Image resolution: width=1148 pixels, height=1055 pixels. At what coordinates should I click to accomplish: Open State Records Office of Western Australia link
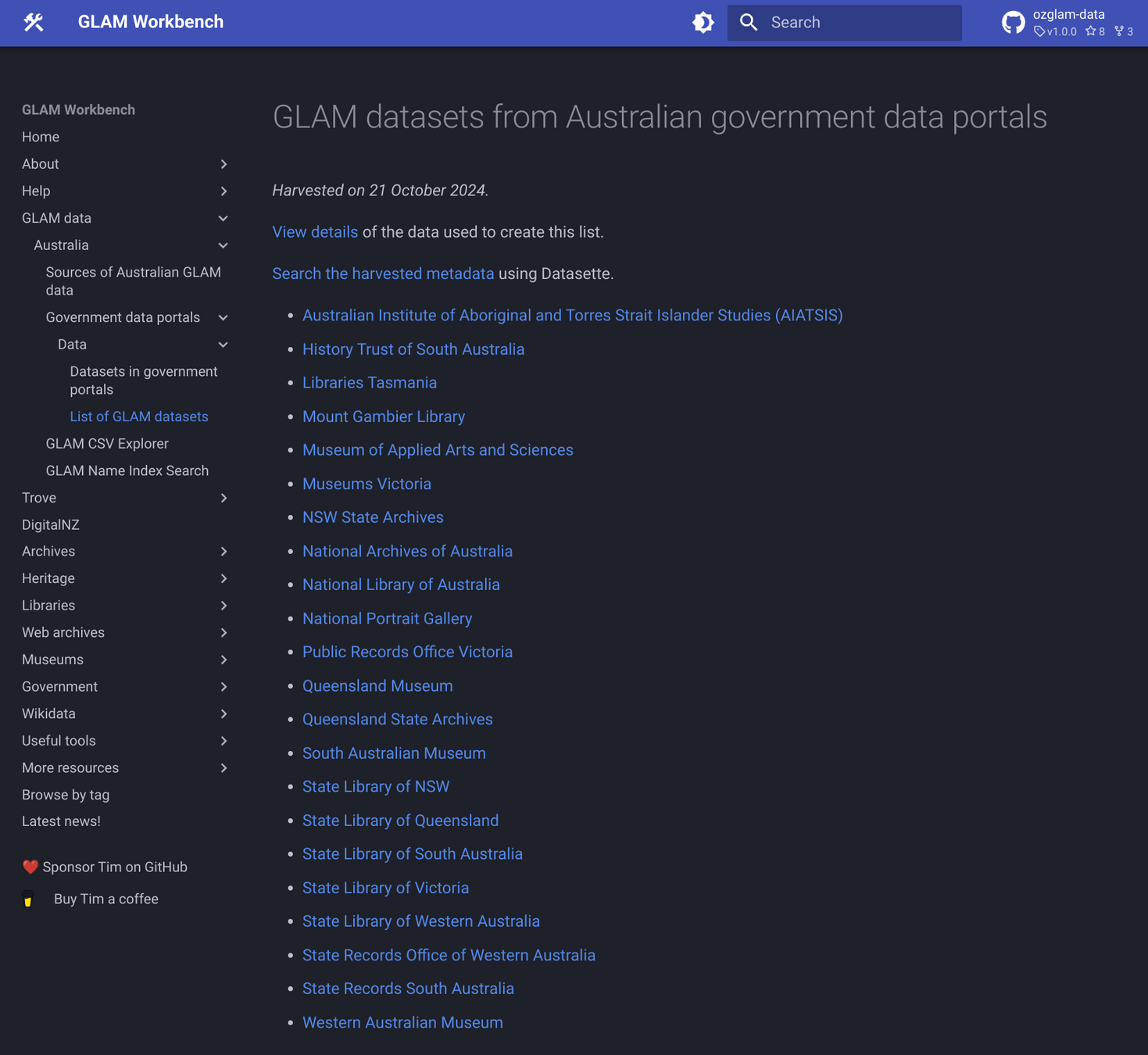pyautogui.click(x=449, y=955)
